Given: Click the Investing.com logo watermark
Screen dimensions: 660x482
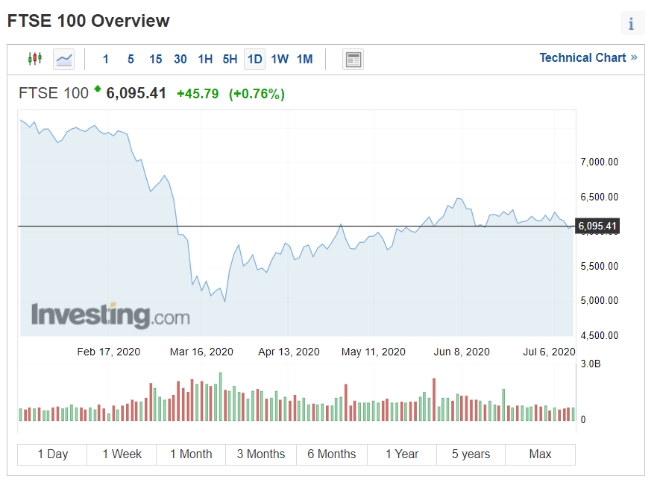Looking at the screenshot, I should click(110, 315).
